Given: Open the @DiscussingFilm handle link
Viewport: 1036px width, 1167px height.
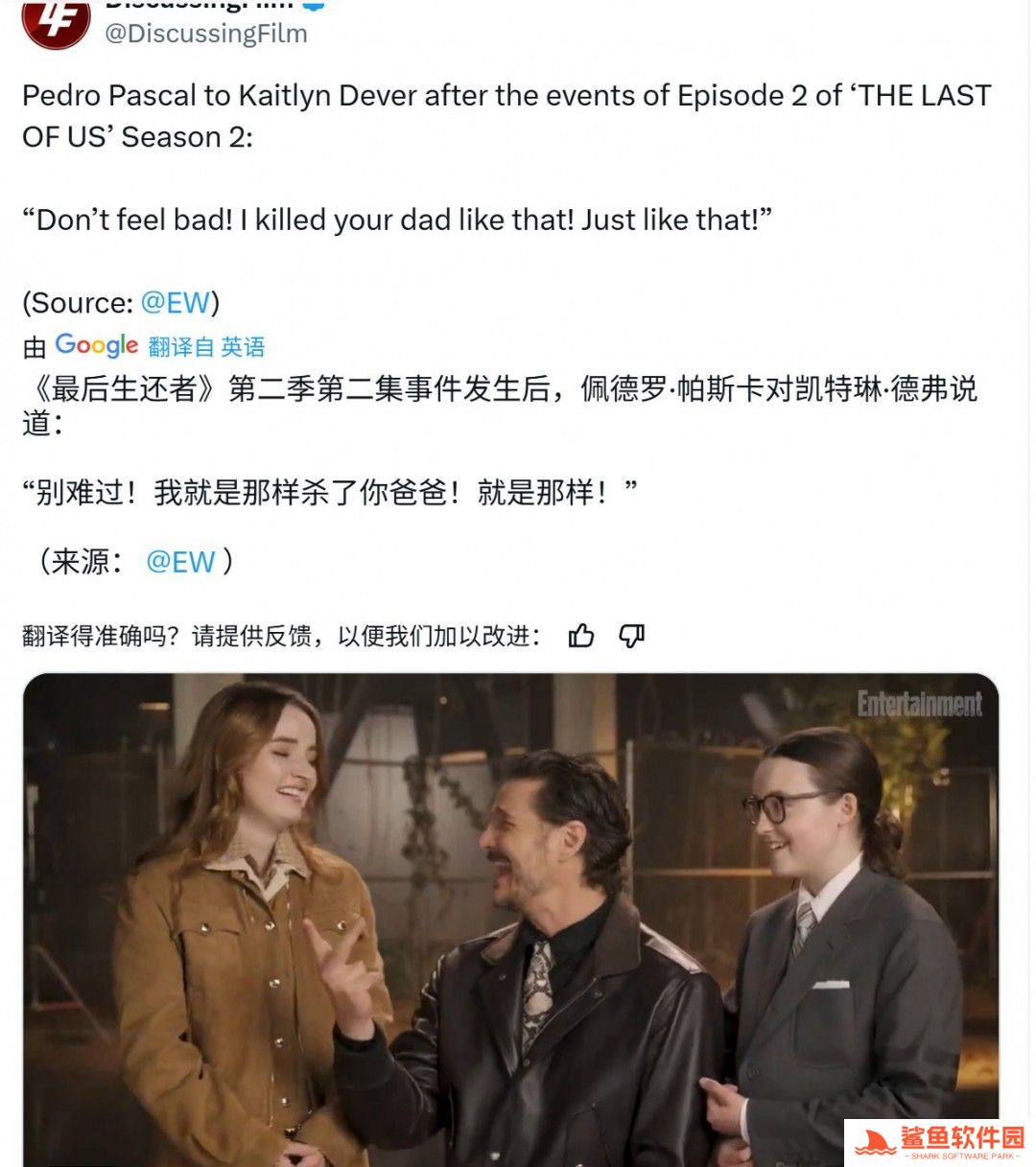Looking at the screenshot, I should click(206, 34).
